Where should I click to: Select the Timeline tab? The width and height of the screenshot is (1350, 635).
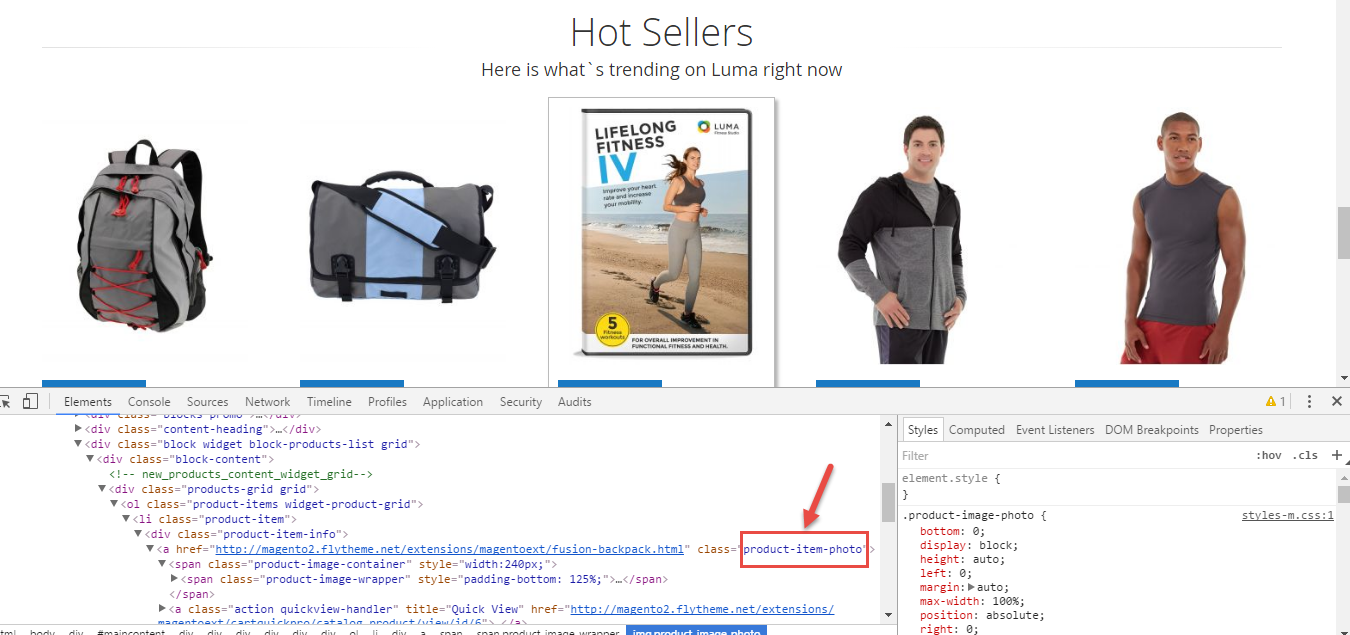[x=329, y=402]
